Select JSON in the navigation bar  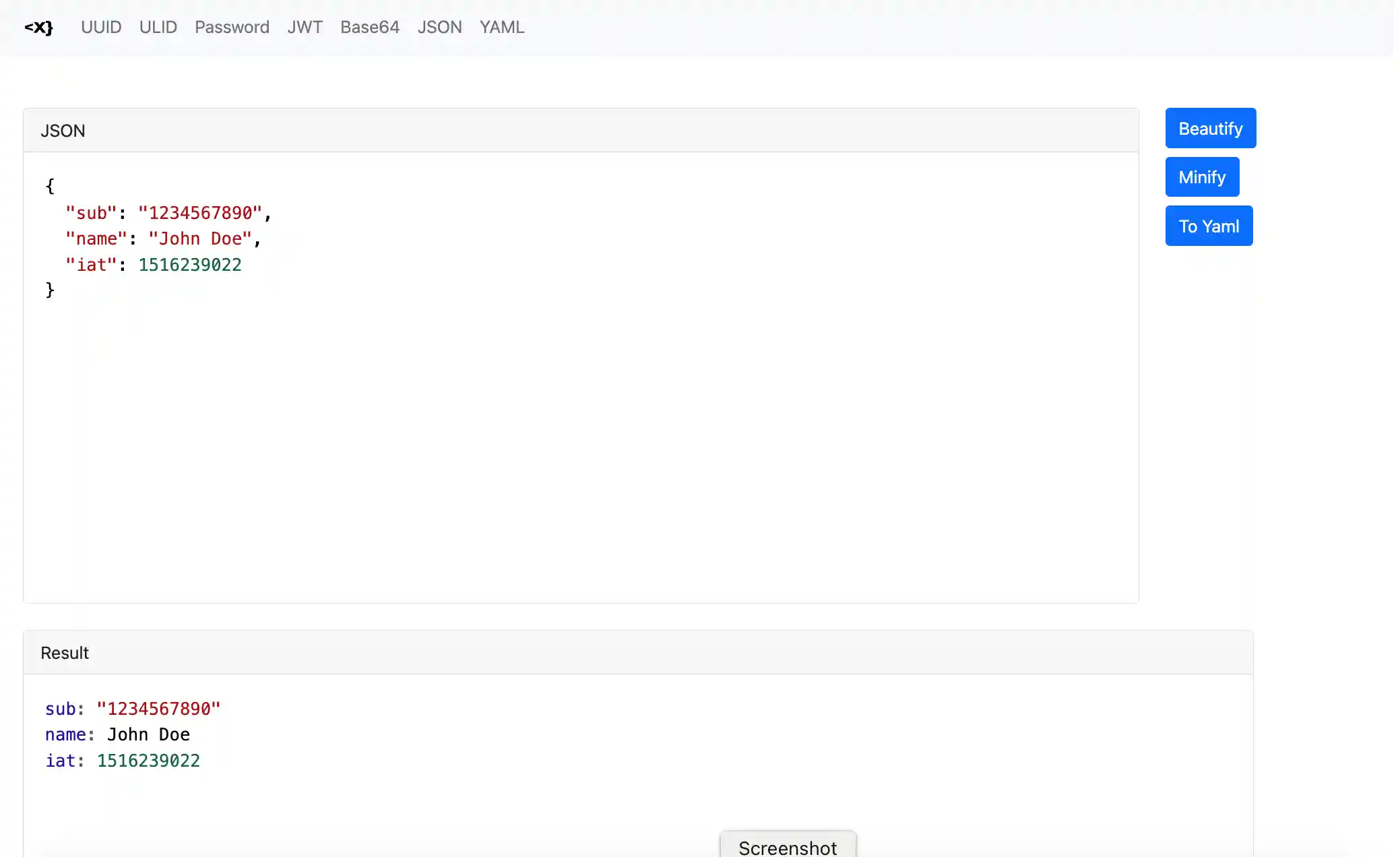point(439,27)
